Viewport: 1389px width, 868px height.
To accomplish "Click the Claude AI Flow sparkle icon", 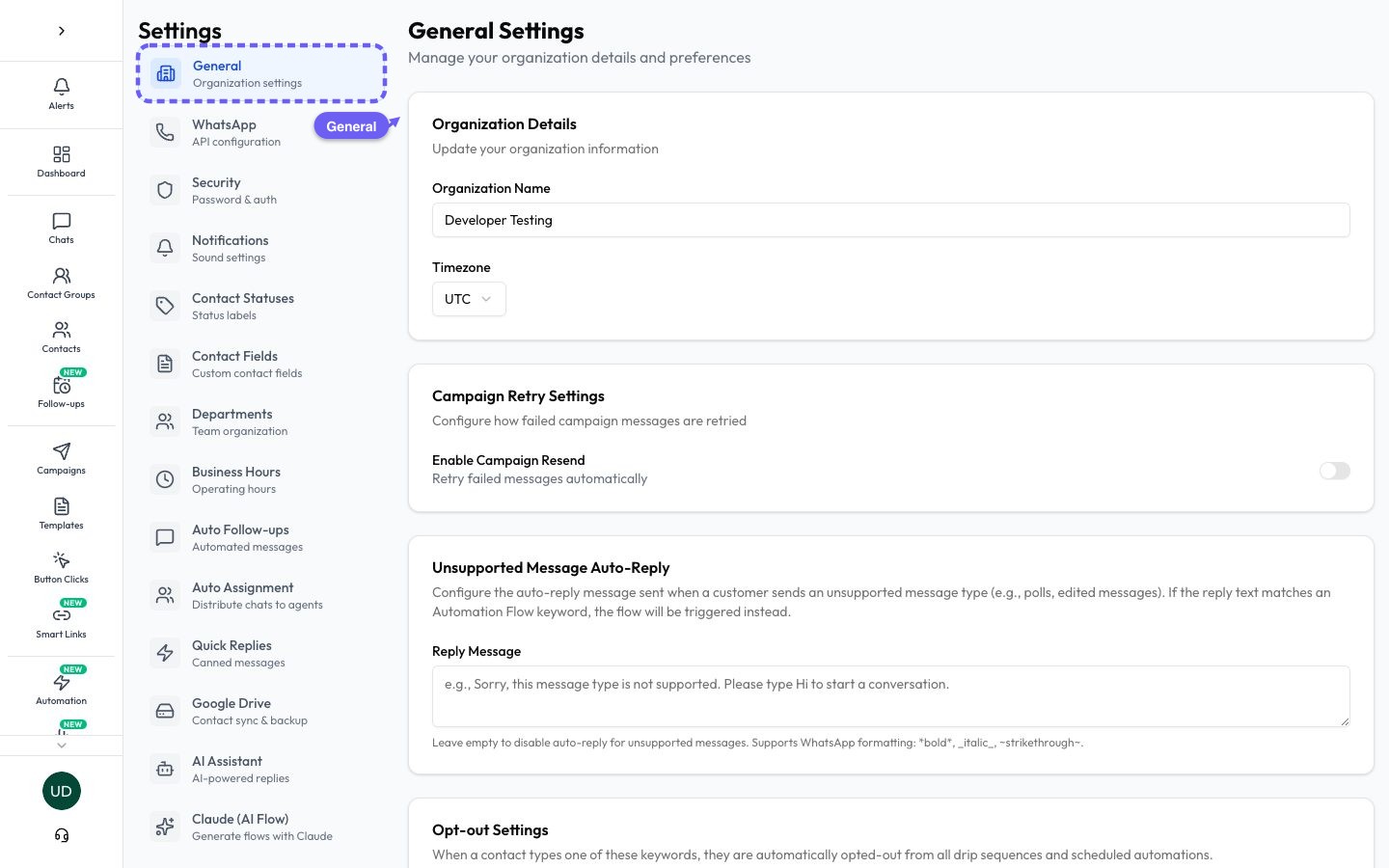I will (165, 827).
